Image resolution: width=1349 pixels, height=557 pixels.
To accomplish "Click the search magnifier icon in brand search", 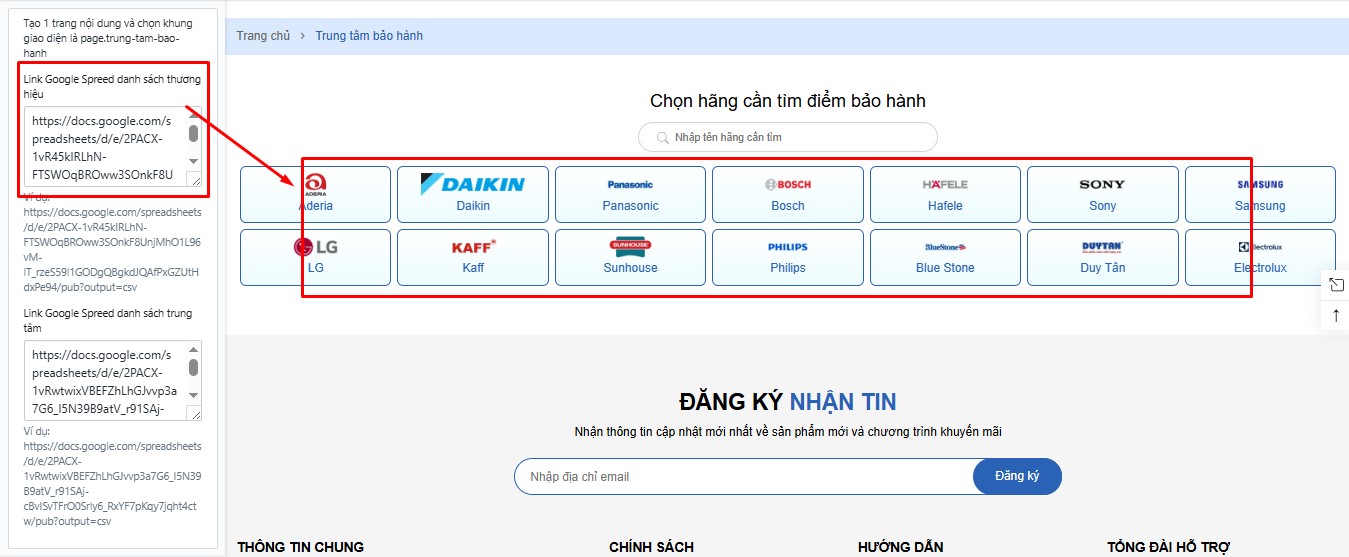I will pos(662,137).
